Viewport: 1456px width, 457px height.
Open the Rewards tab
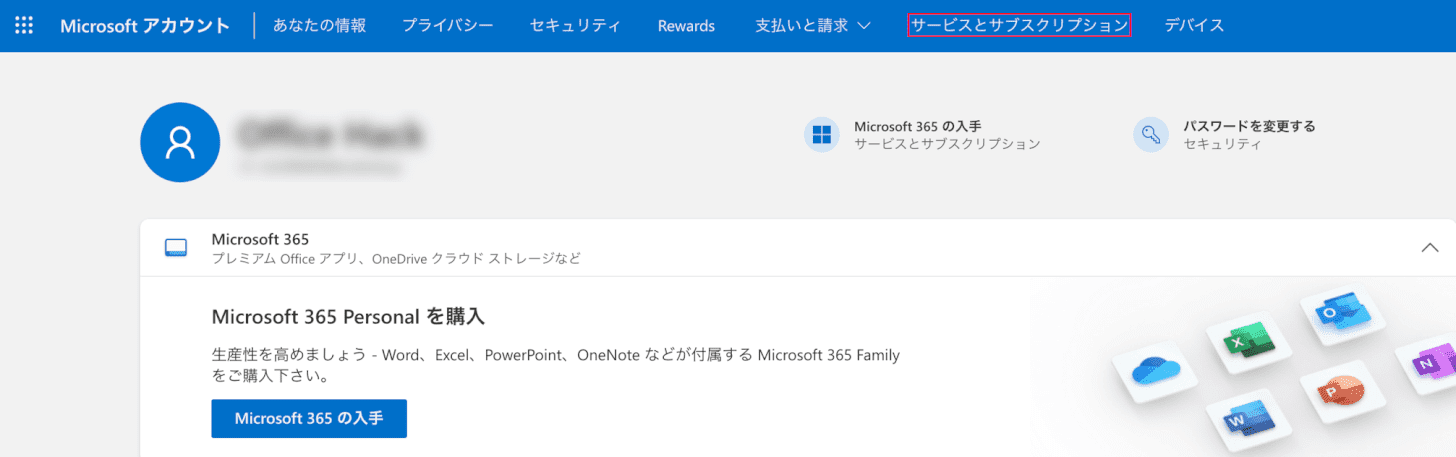pyautogui.click(x=686, y=26)
